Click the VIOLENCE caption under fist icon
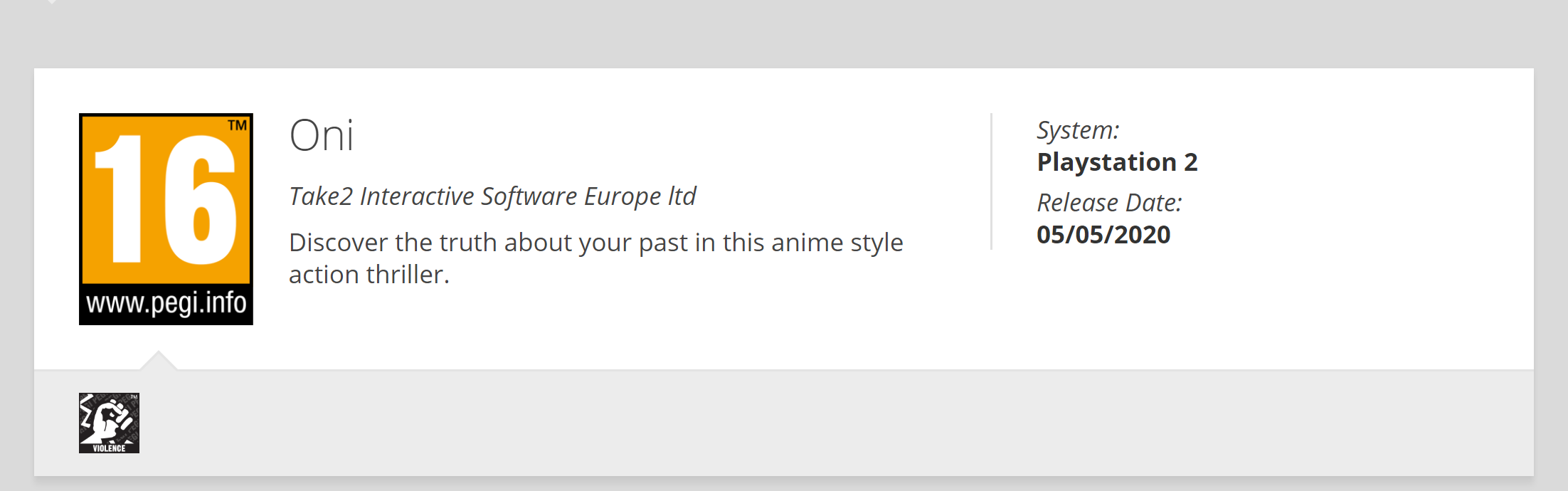Image resolution: width=1568 pixels, height=491 pixels. 109,448
